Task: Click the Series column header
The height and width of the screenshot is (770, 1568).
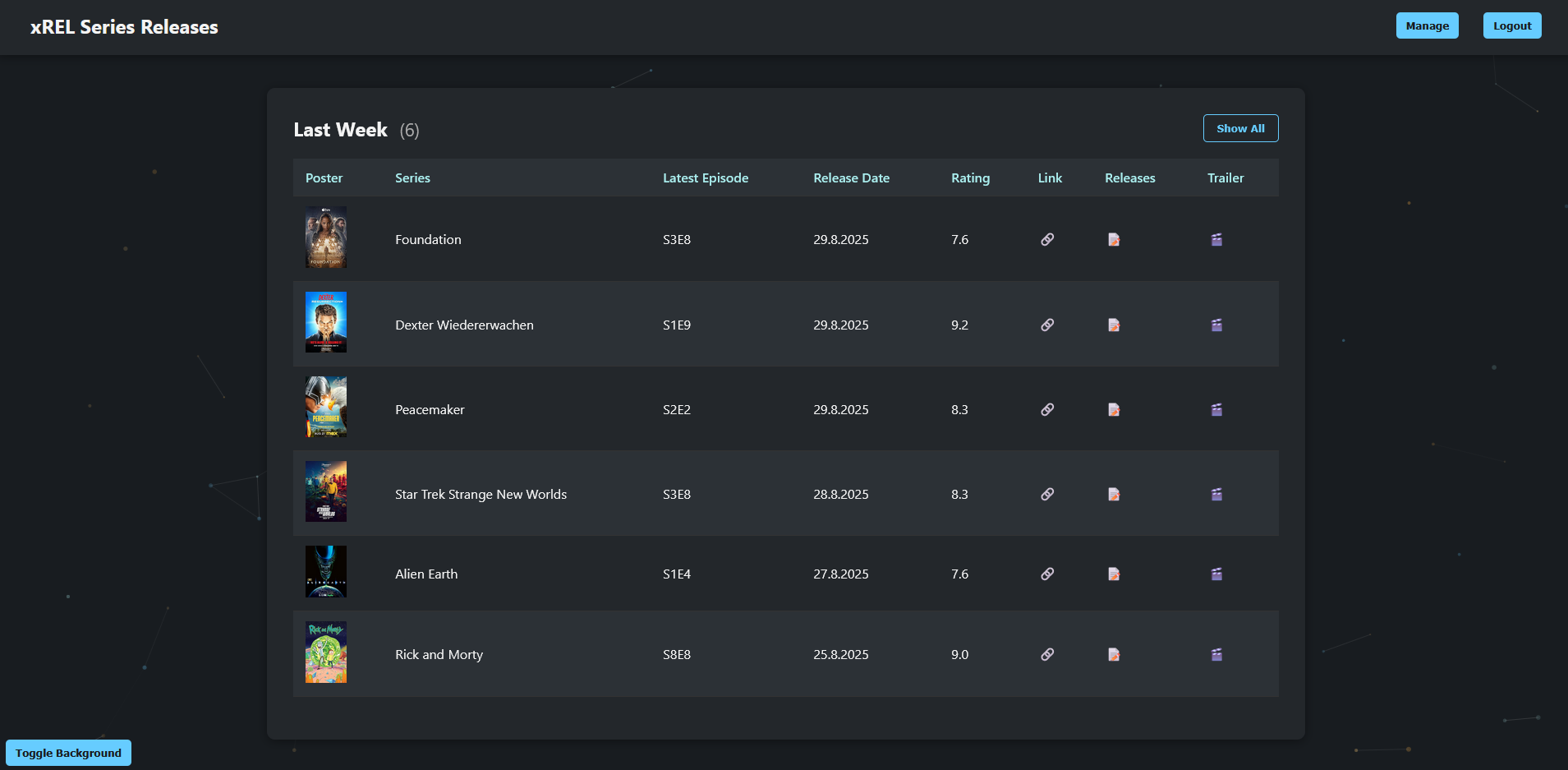Action: (x=412, y=178)
